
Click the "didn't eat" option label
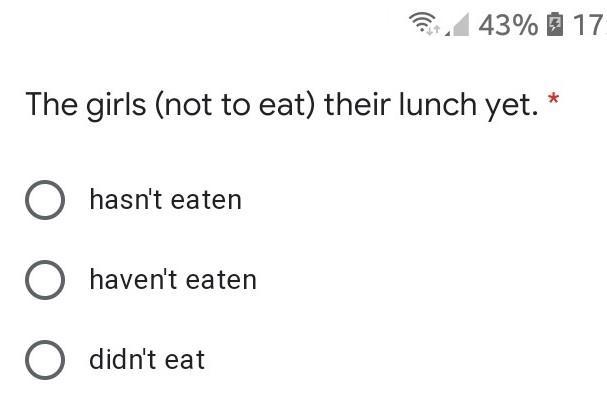147,360
